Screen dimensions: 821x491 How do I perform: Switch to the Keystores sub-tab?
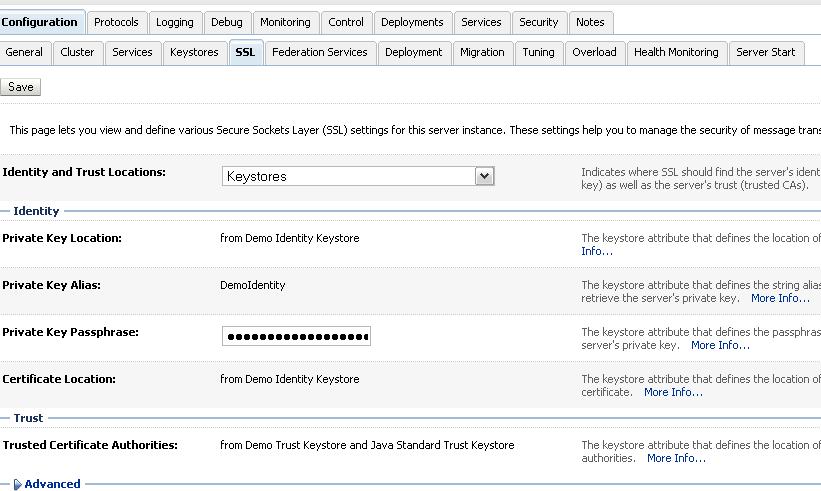coord(194,52)
